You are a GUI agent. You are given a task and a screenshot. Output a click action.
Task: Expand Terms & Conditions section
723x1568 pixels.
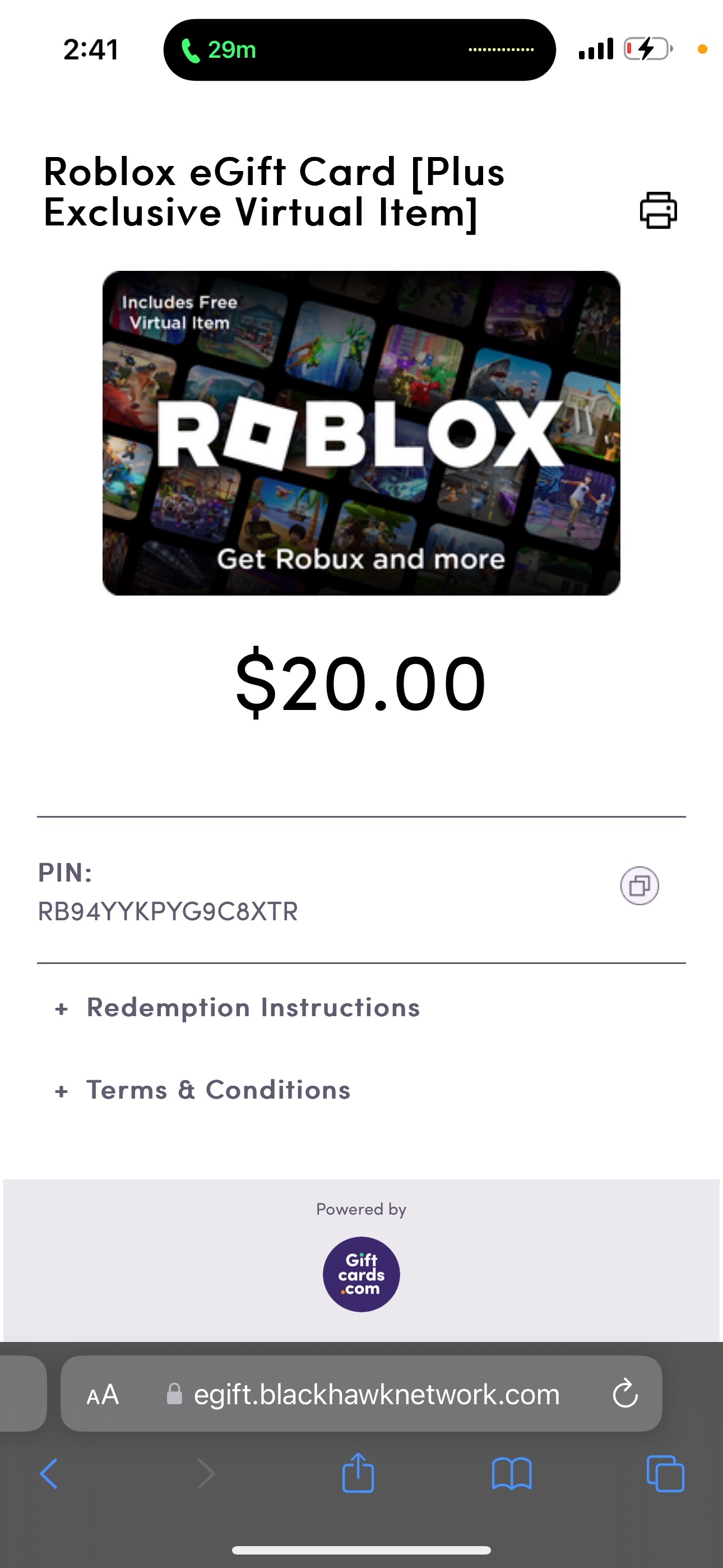219,1090
